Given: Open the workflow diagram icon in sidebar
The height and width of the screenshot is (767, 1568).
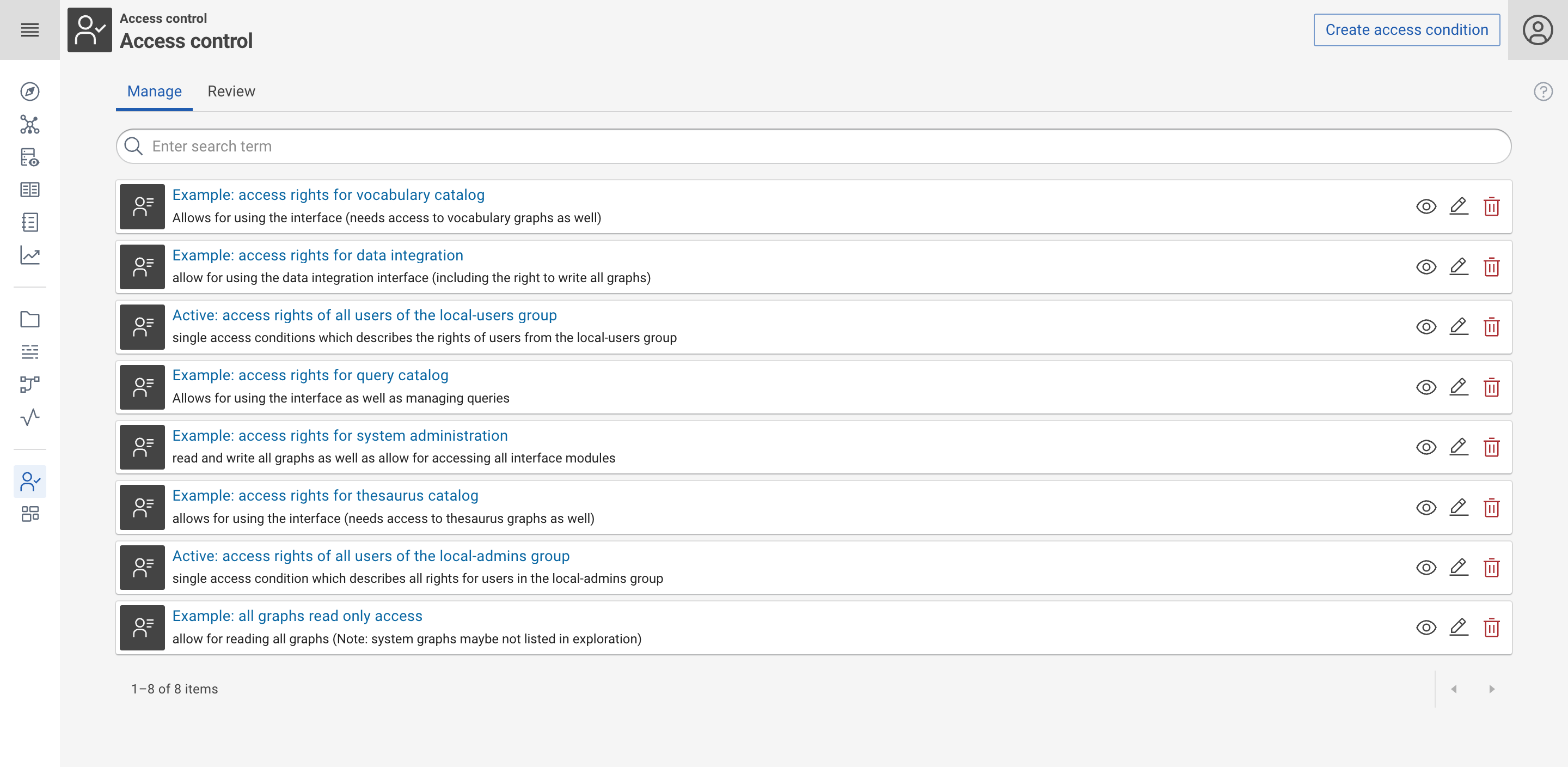Looking at the screenshot, I should [x=30, y=385].
